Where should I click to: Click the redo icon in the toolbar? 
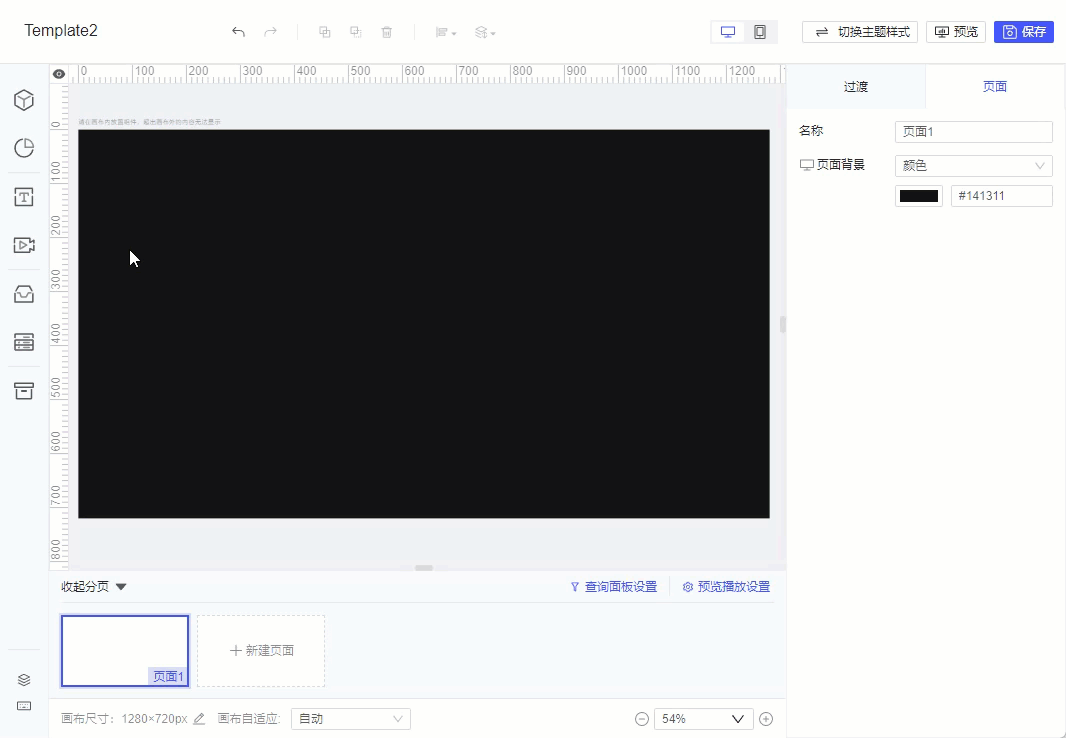coord(270,31)
